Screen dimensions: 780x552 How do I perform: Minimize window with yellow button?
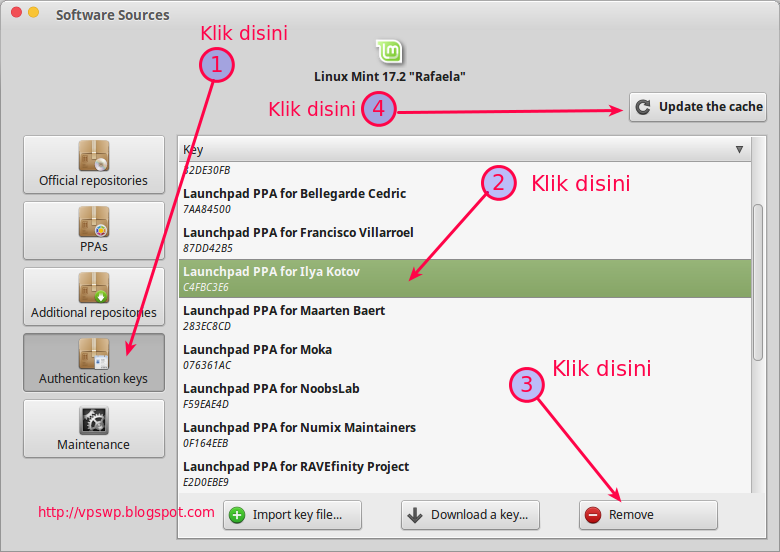tap(33, 12)
